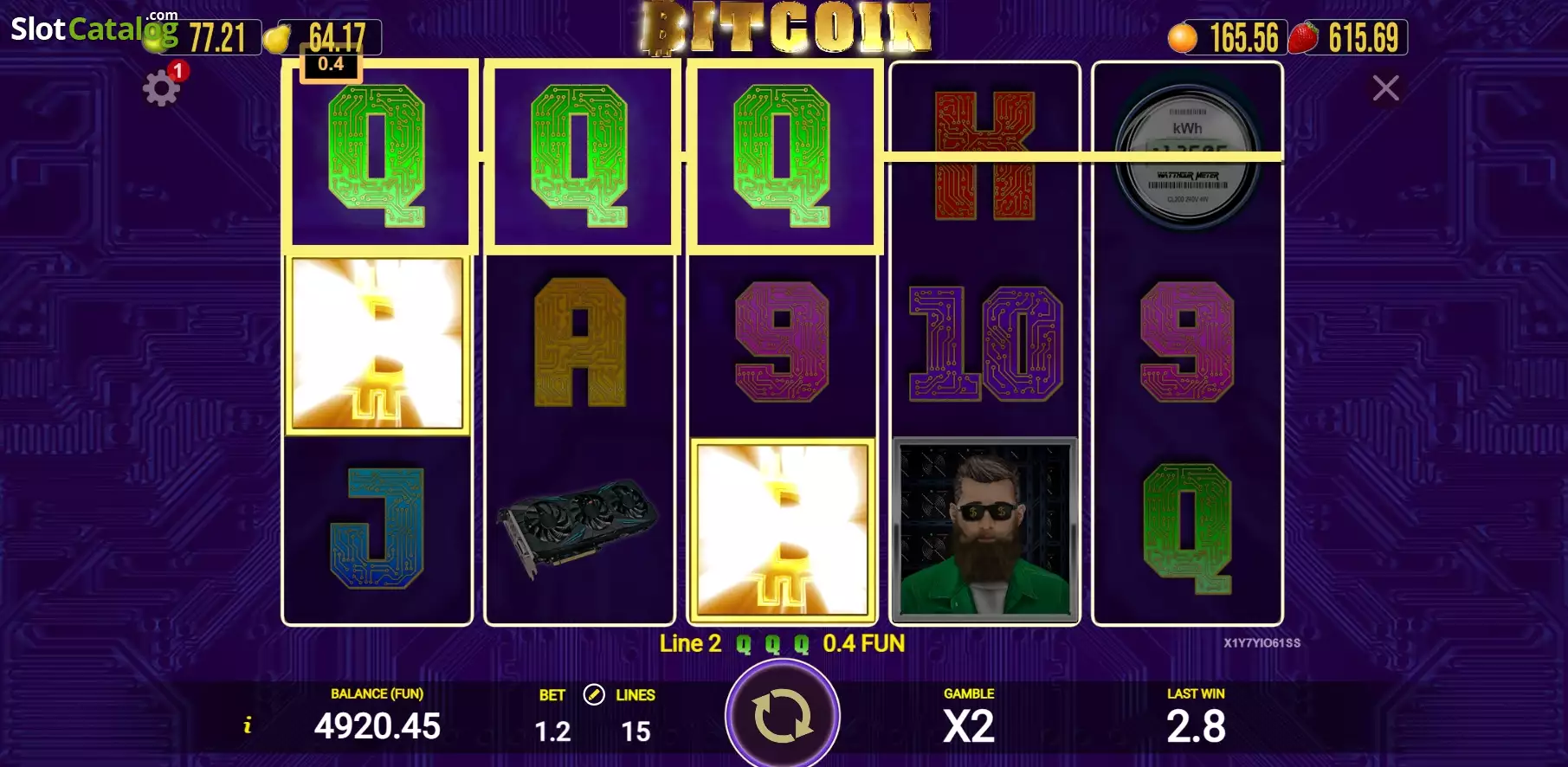
Task: Click the info 'i' icon
Action: [248, 725]
